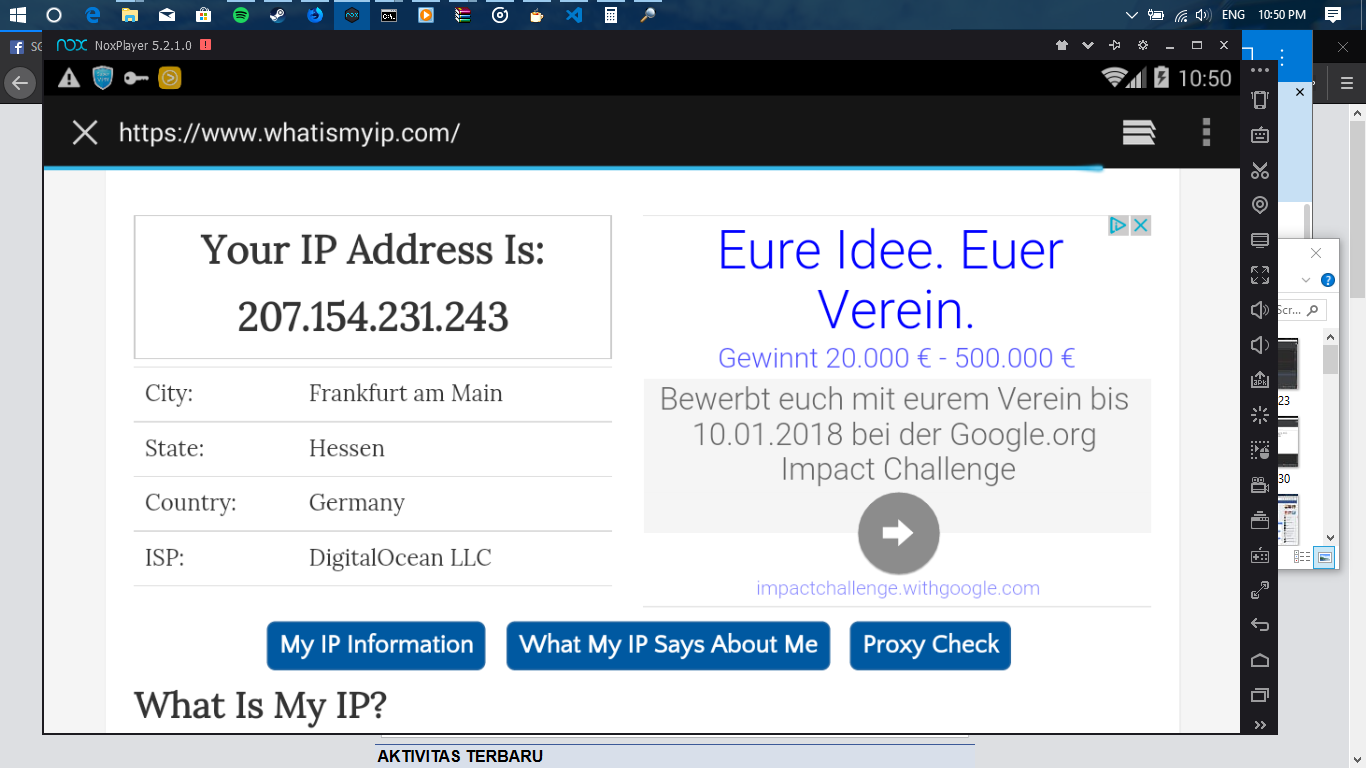
Task: Select the Nox shake phone icon
Action: pyautogui.click(x=1260, y=100)
